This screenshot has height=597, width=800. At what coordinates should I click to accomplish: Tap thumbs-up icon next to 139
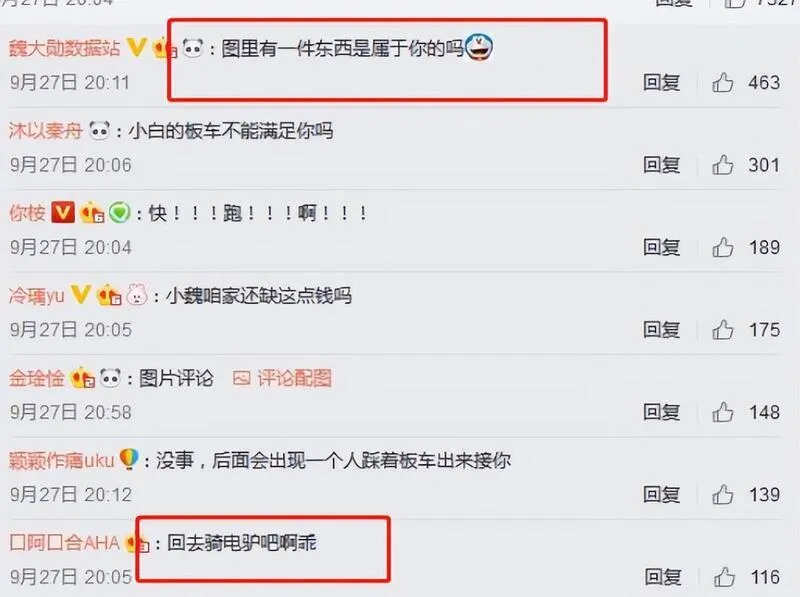click(722, 494)
